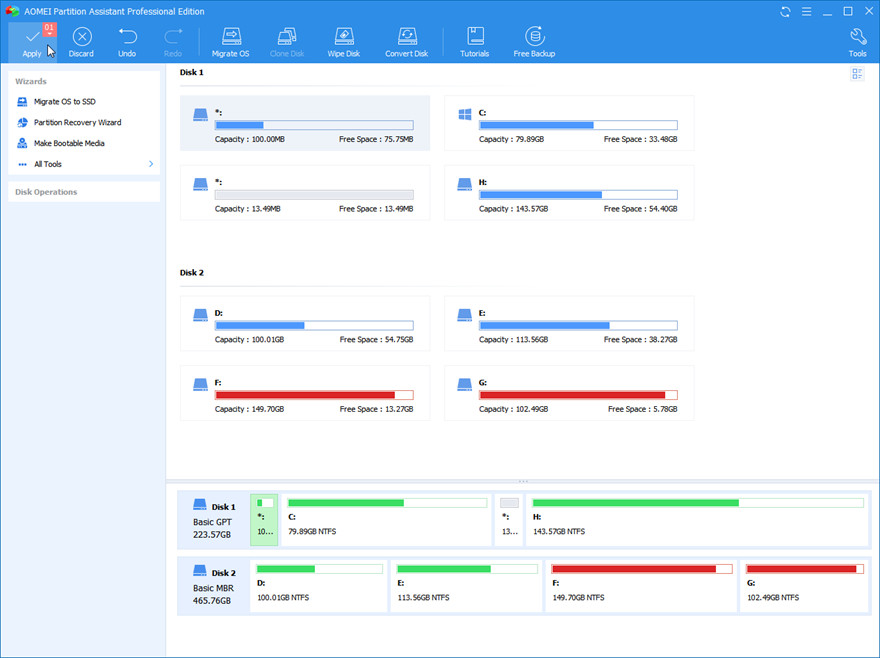Select the 13.49MB unallocated partition card
880x658 pixels.
[x=305, y=193]
